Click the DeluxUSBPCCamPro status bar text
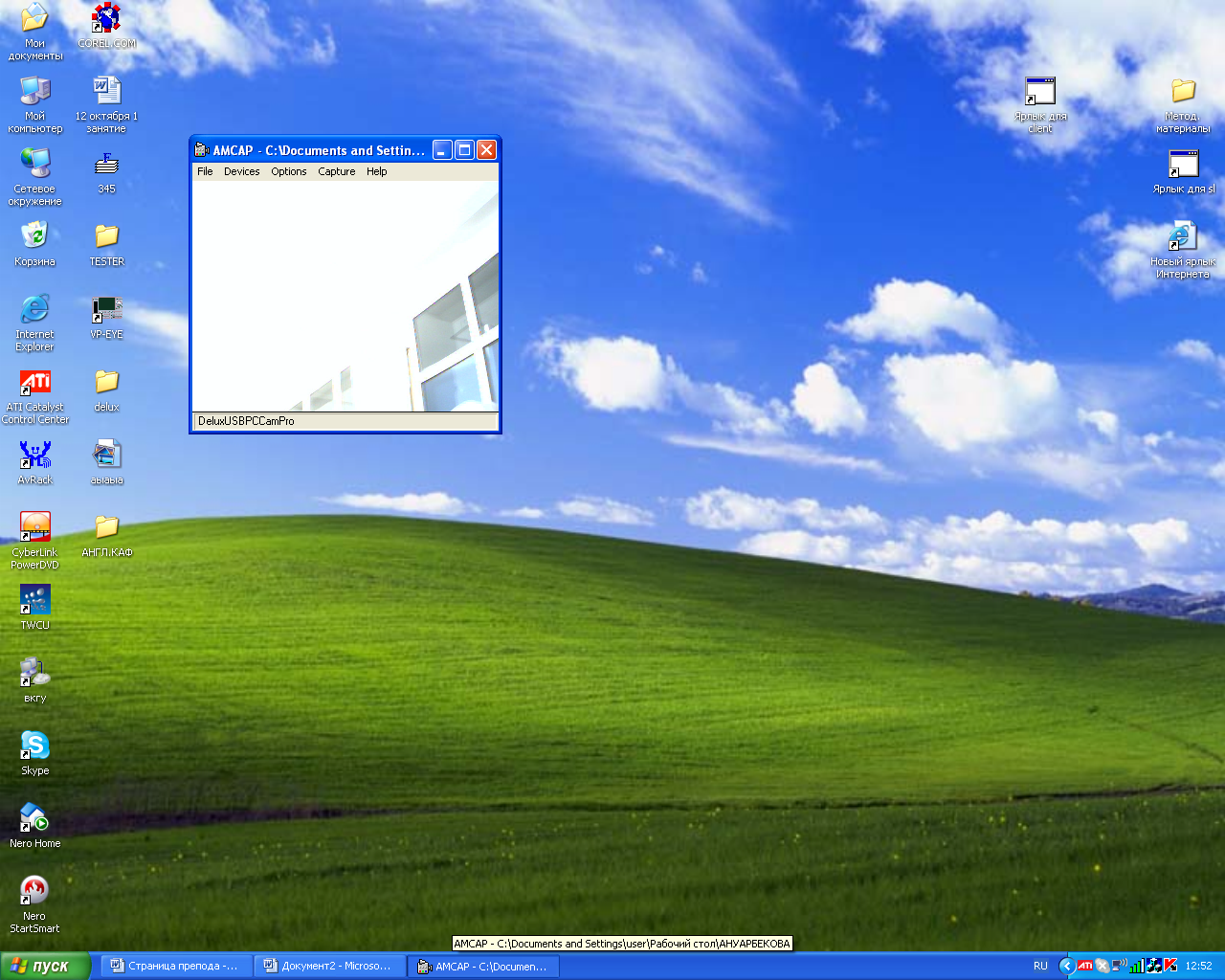Image resolution: width=1225 pixels, height=980 pixels. coord(246,421)
